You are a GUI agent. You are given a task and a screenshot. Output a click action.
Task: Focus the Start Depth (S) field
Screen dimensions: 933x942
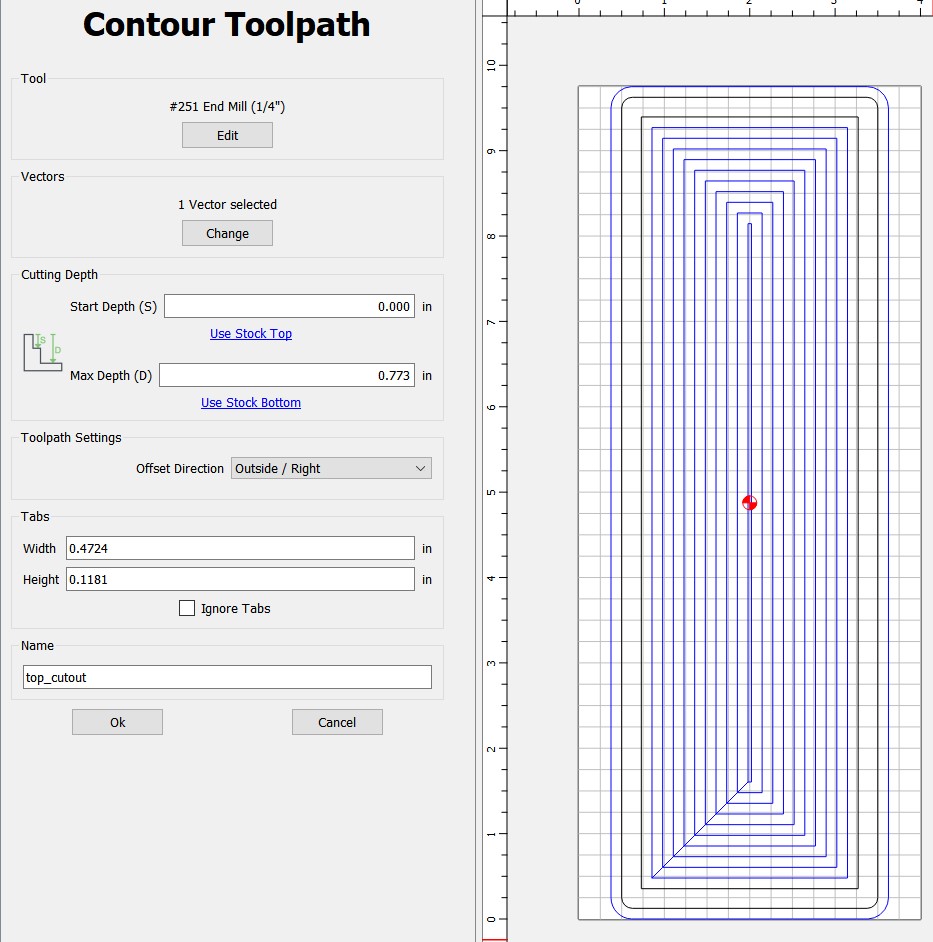pos(289,306)
